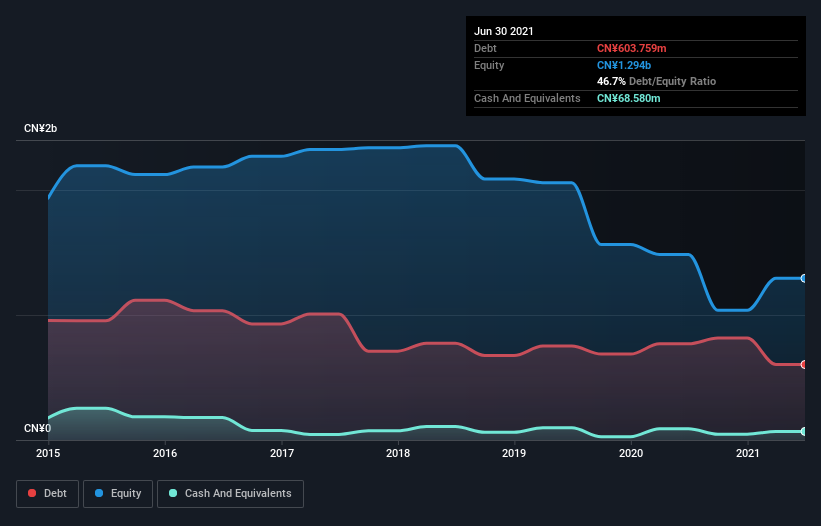Click the tooltip's Debt row label

pyautogui.click(x=485, y=48)
